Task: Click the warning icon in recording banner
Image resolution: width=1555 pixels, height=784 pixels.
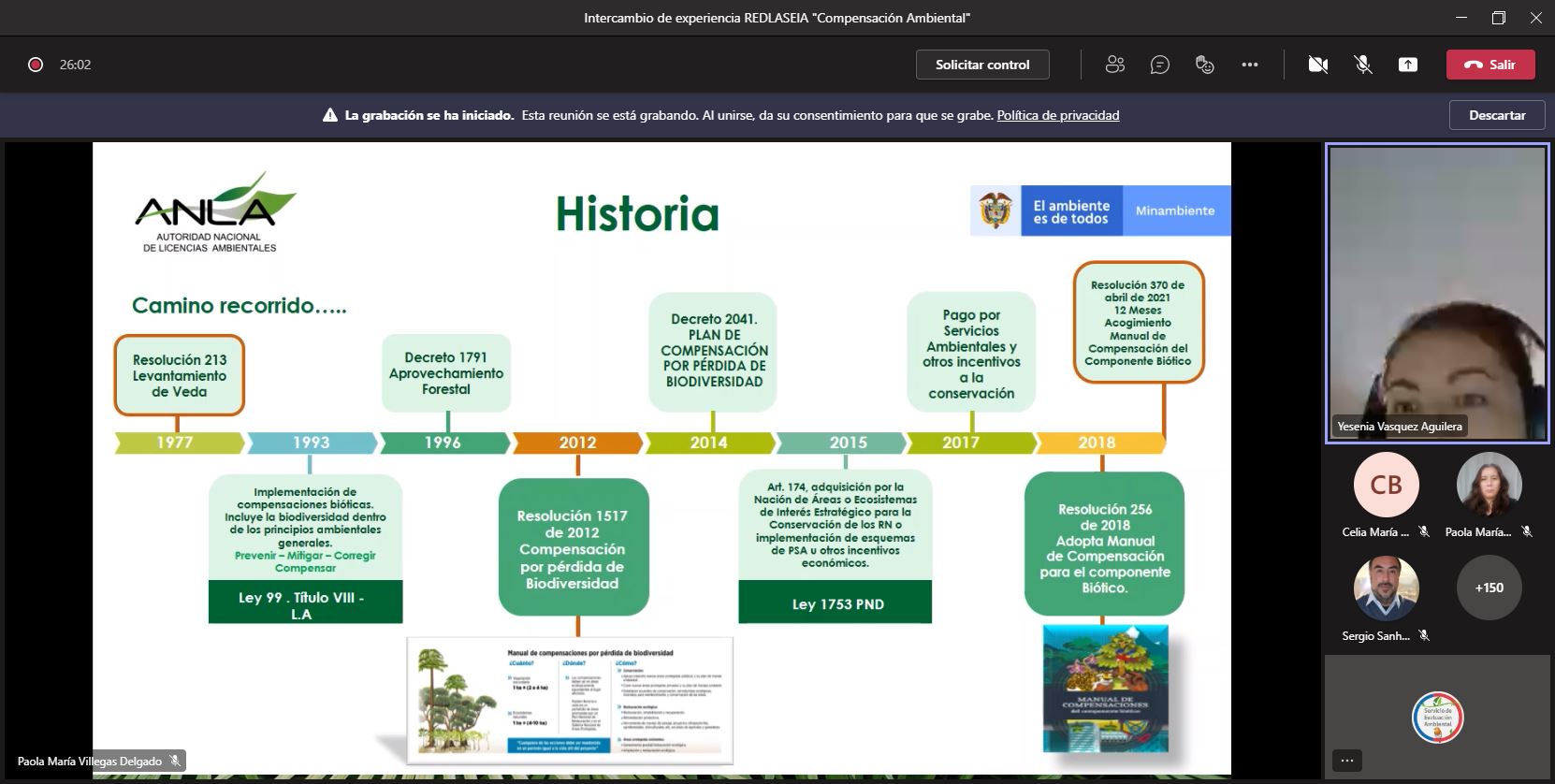Action: click(x=329, y=116)
